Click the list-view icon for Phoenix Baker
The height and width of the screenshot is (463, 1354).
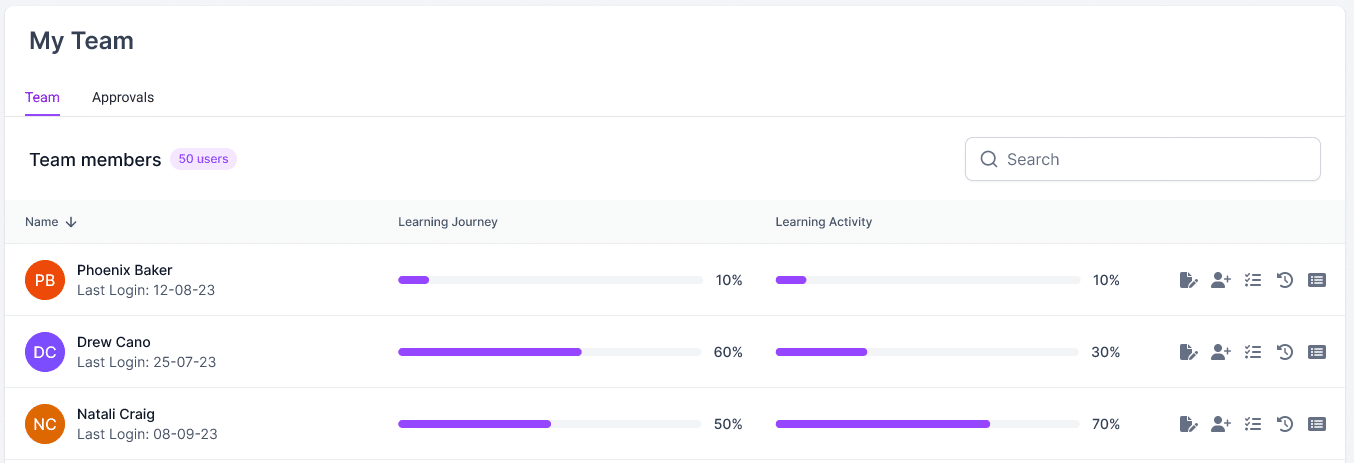tap(1317, 280)
